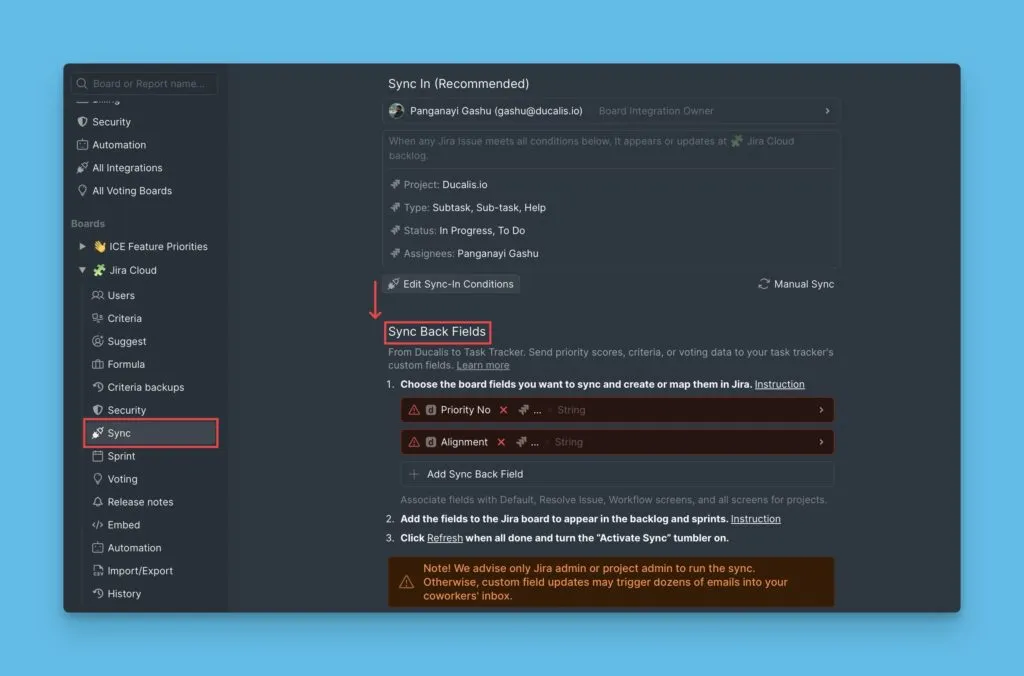The image size is (1024, 676).
Task: Click the Release notes bell icon
Action: point(98,502)
